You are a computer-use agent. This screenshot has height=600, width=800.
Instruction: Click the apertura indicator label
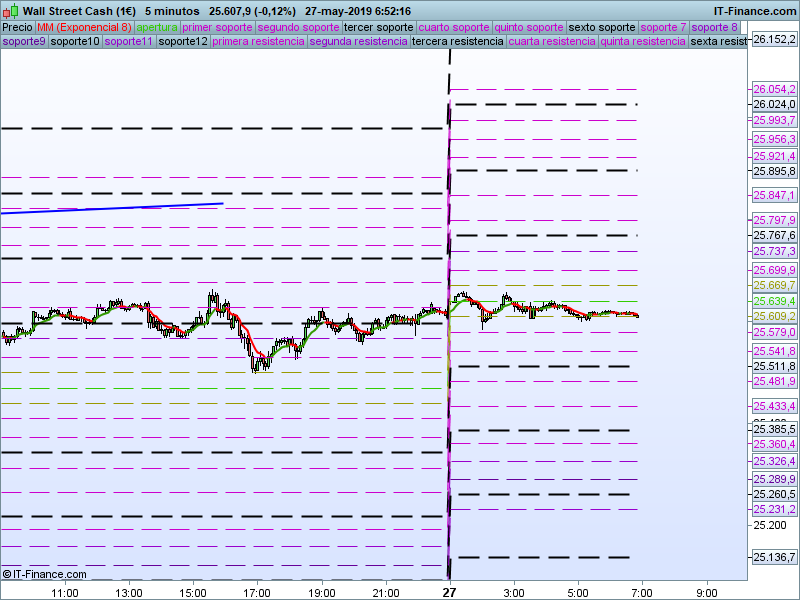pos(157,27)
